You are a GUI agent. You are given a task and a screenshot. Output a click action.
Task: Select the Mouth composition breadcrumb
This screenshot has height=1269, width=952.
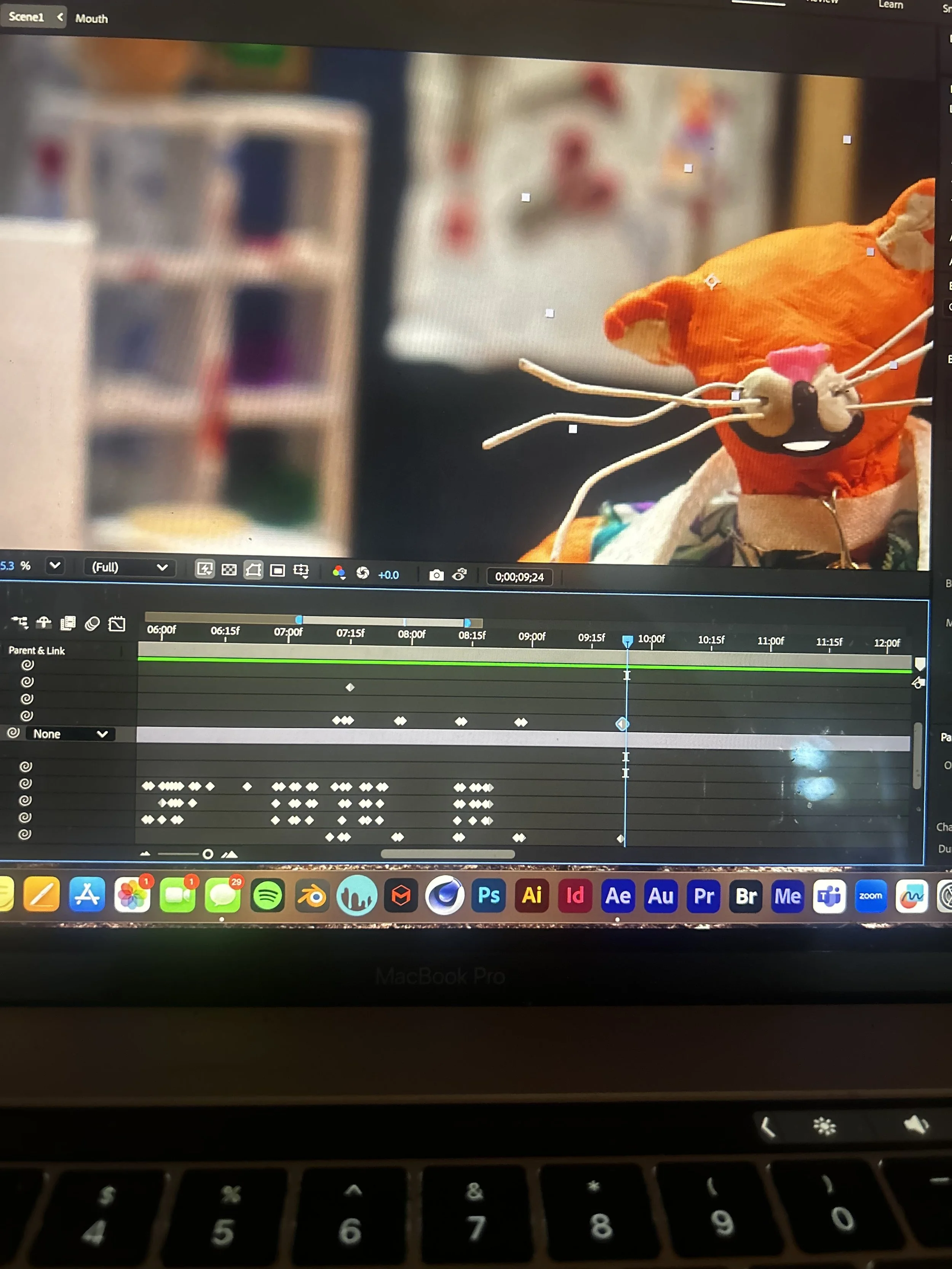tap(92, 19)
